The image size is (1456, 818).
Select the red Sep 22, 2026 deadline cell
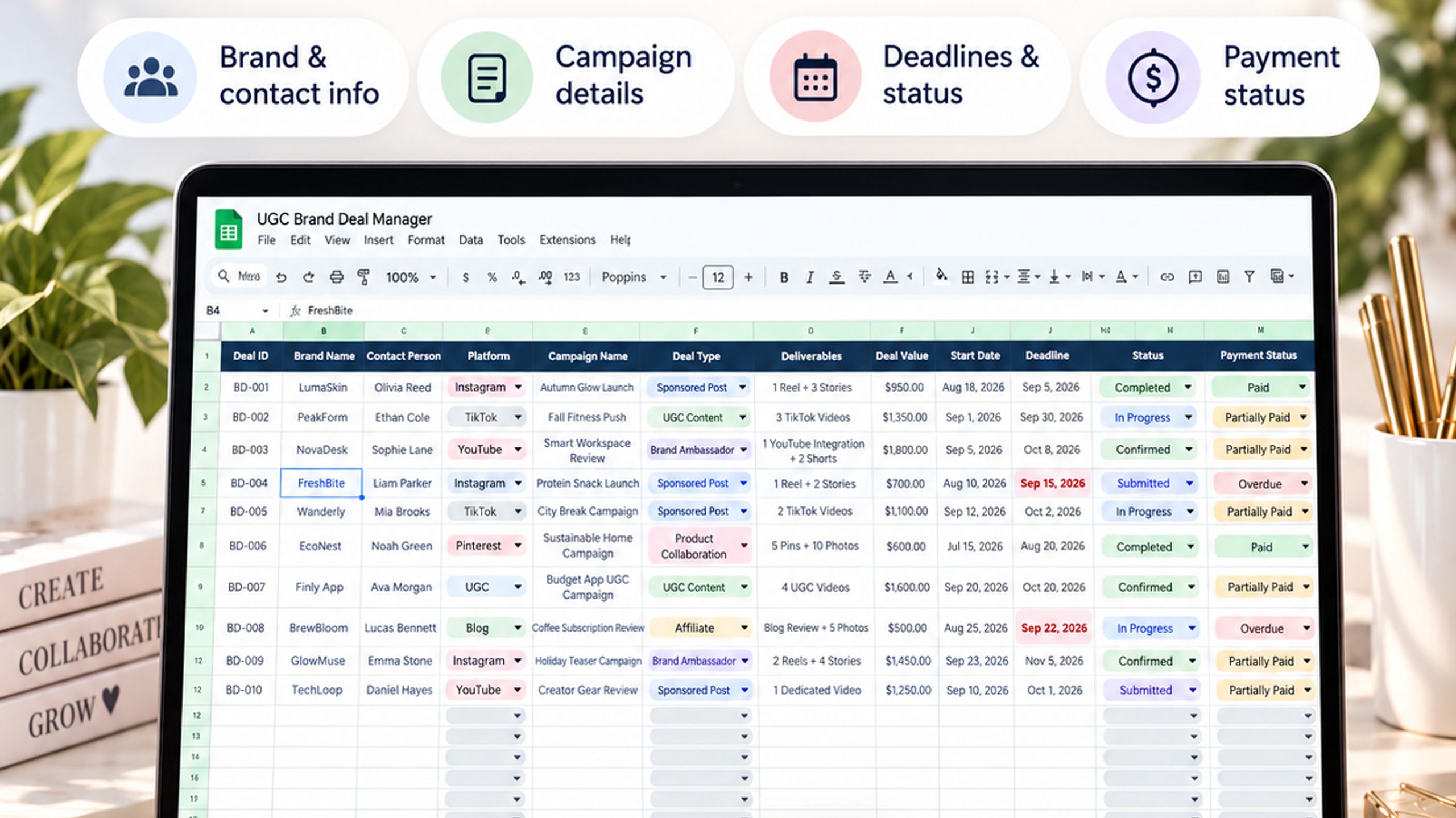tap(1053, 628)
